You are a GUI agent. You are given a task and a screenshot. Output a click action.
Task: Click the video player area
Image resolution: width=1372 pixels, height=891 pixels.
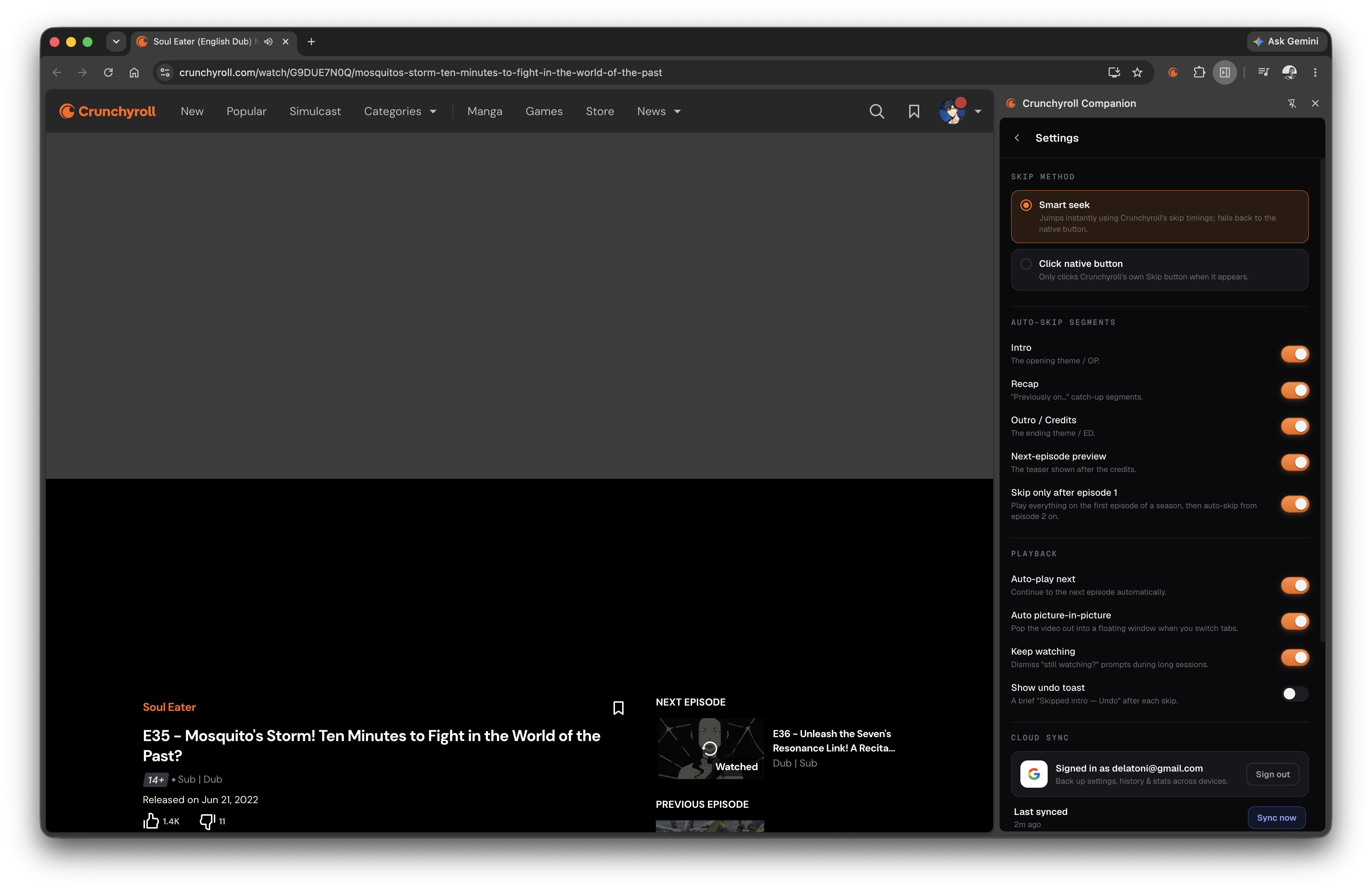[520, 306]
